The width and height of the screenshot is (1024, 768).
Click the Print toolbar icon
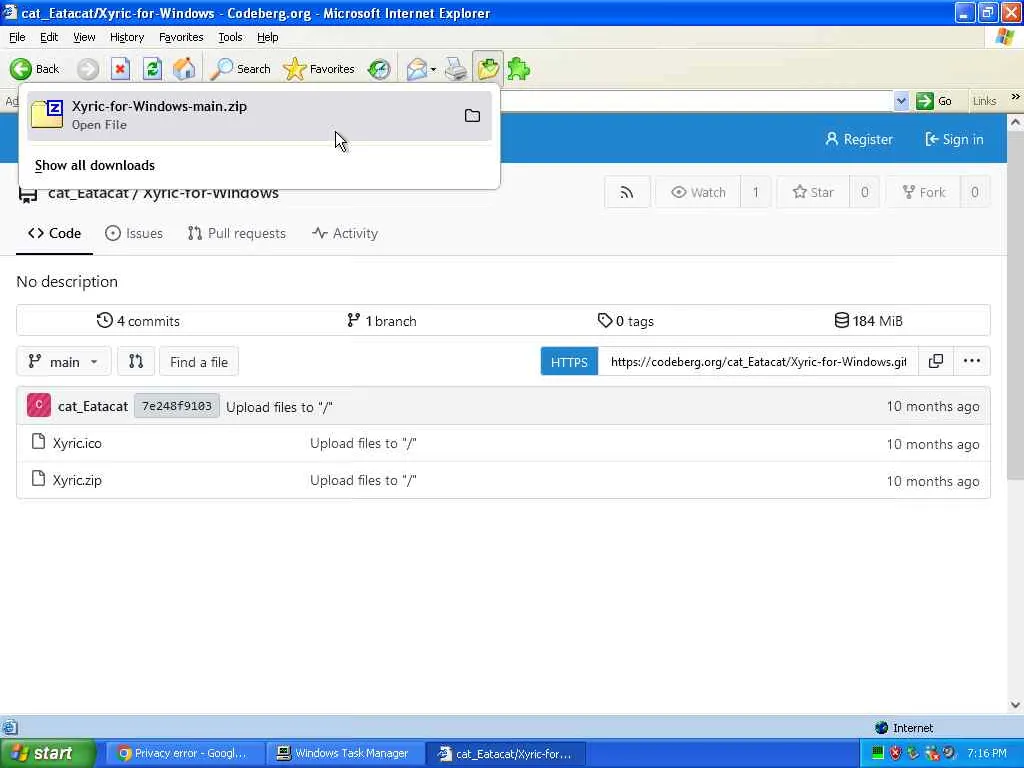456,69
